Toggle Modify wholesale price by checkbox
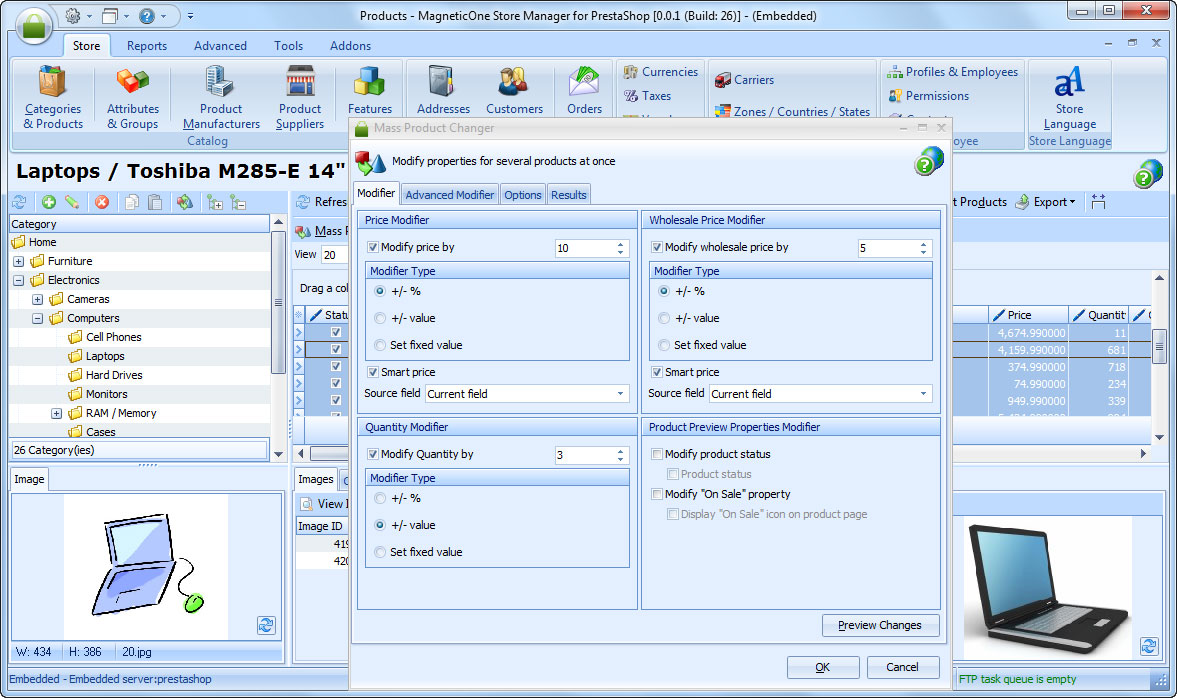Screen dimensions: 1177x698 click(657, 247)
